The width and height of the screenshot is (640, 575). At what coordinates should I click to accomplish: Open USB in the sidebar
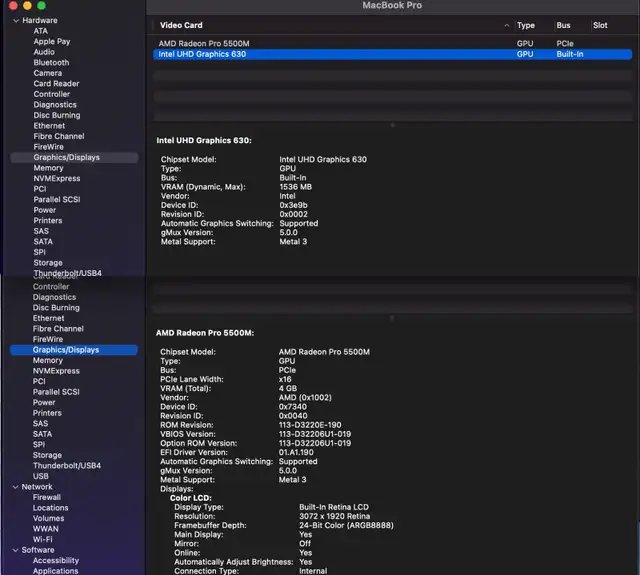tap(41, 476)
